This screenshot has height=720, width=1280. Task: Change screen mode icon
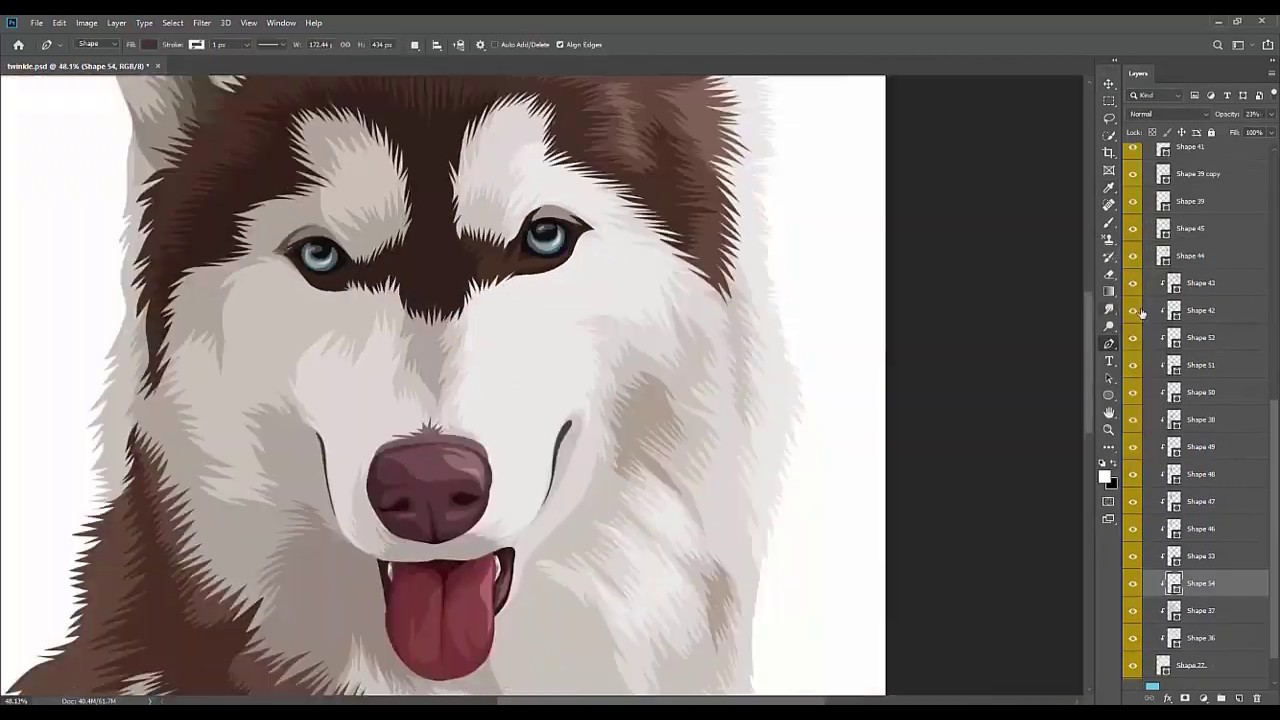pos(1108,520)
